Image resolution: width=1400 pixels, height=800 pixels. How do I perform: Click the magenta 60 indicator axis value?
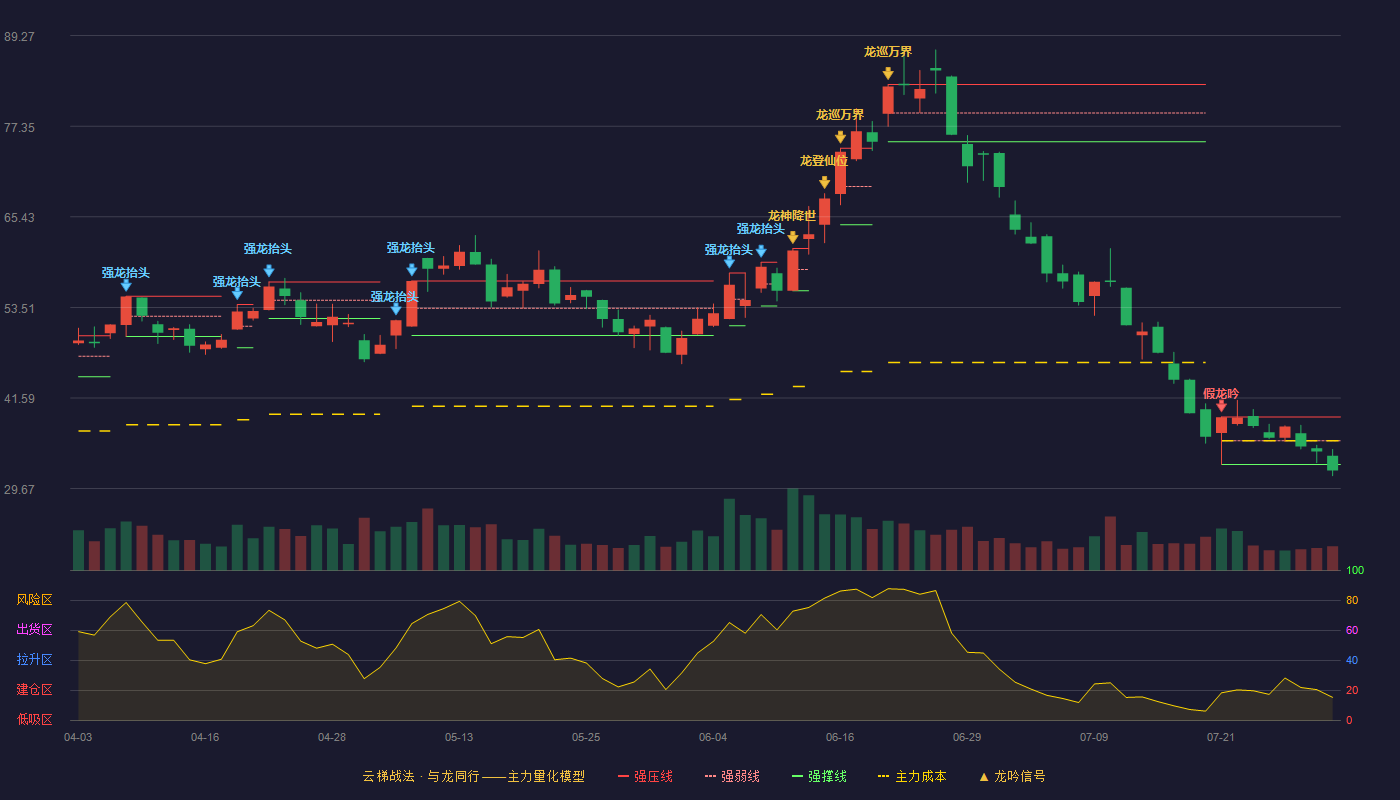coord(1352,630)
